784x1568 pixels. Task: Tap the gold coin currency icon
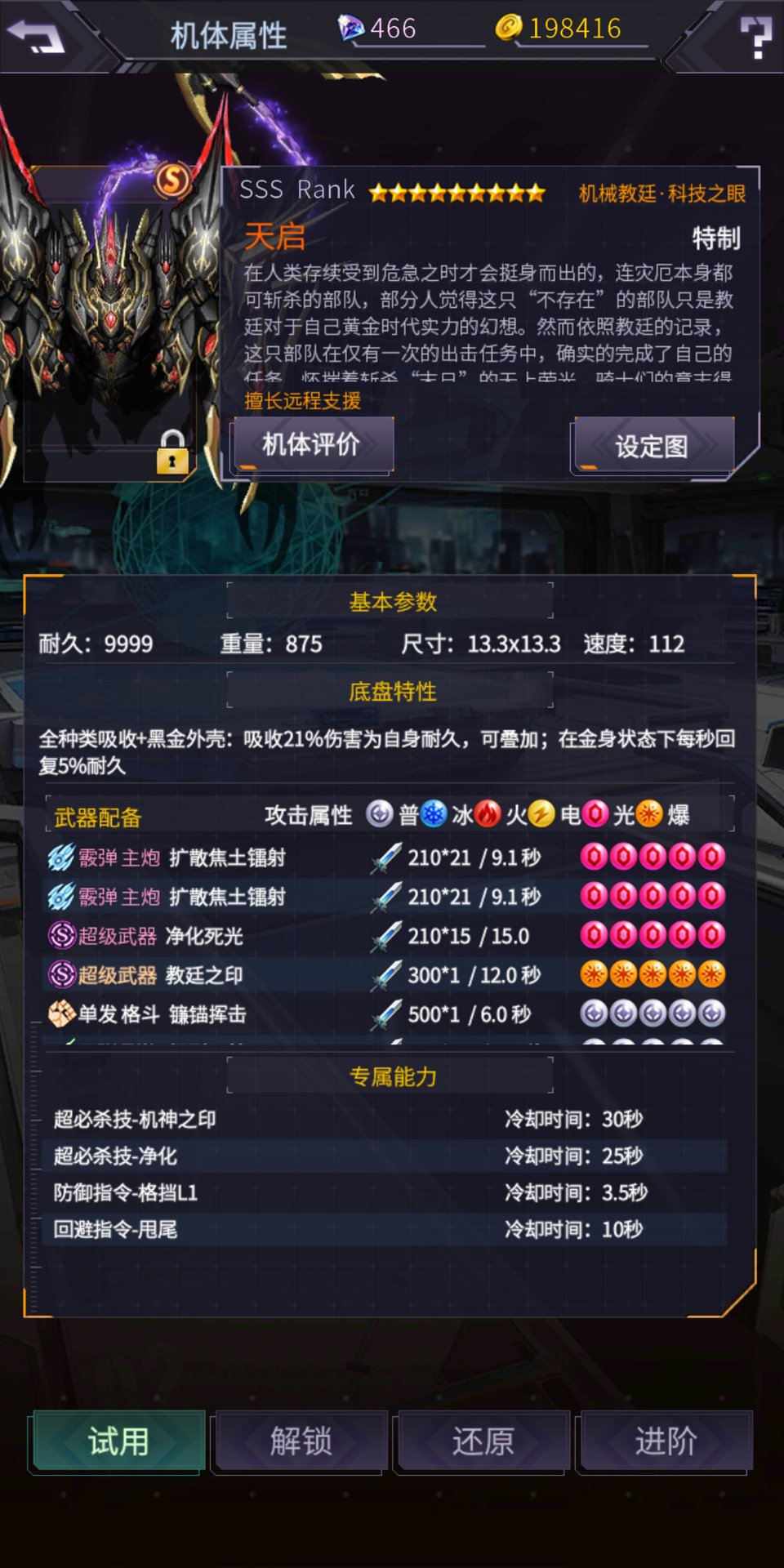508,27
